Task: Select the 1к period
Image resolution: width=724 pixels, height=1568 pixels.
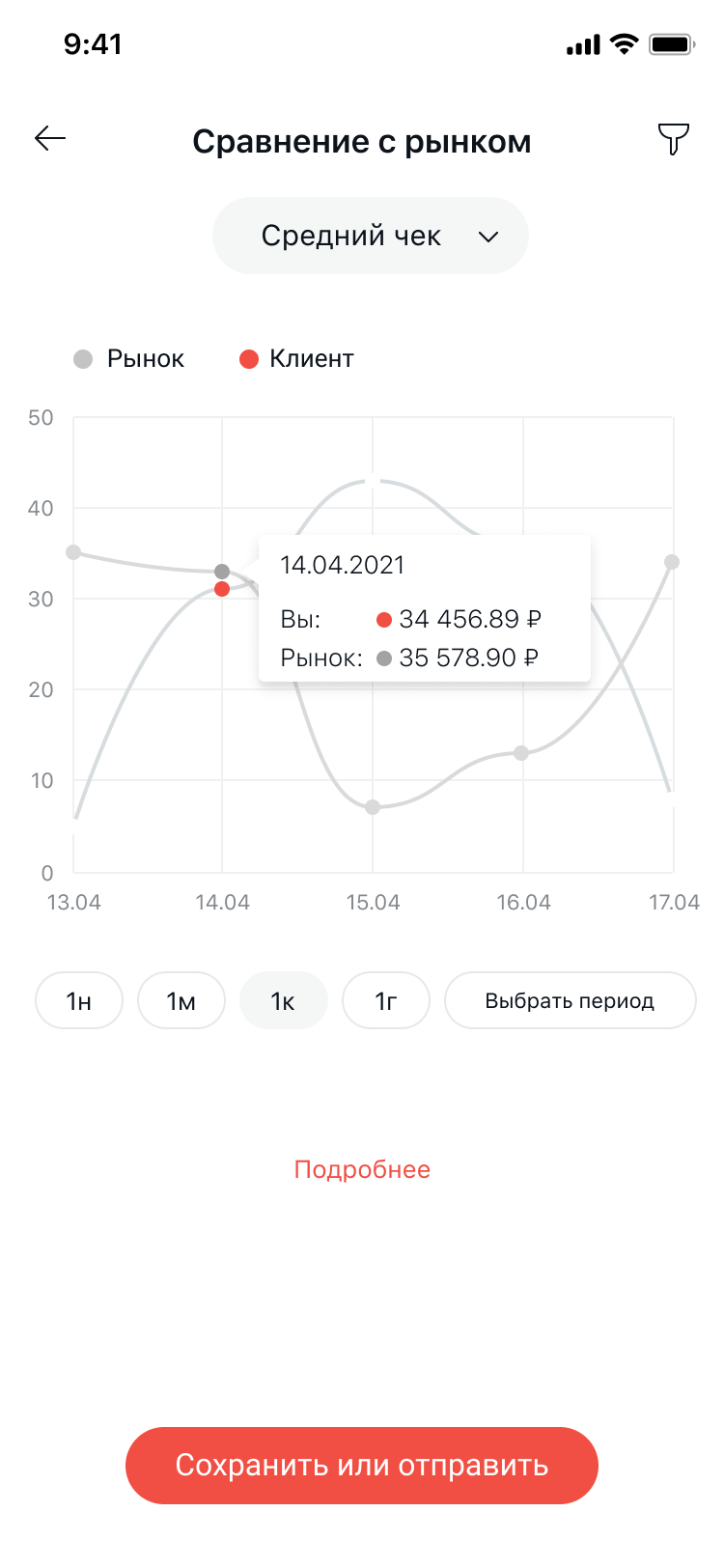Action: pyautogui.click(x=283, y=1001)
